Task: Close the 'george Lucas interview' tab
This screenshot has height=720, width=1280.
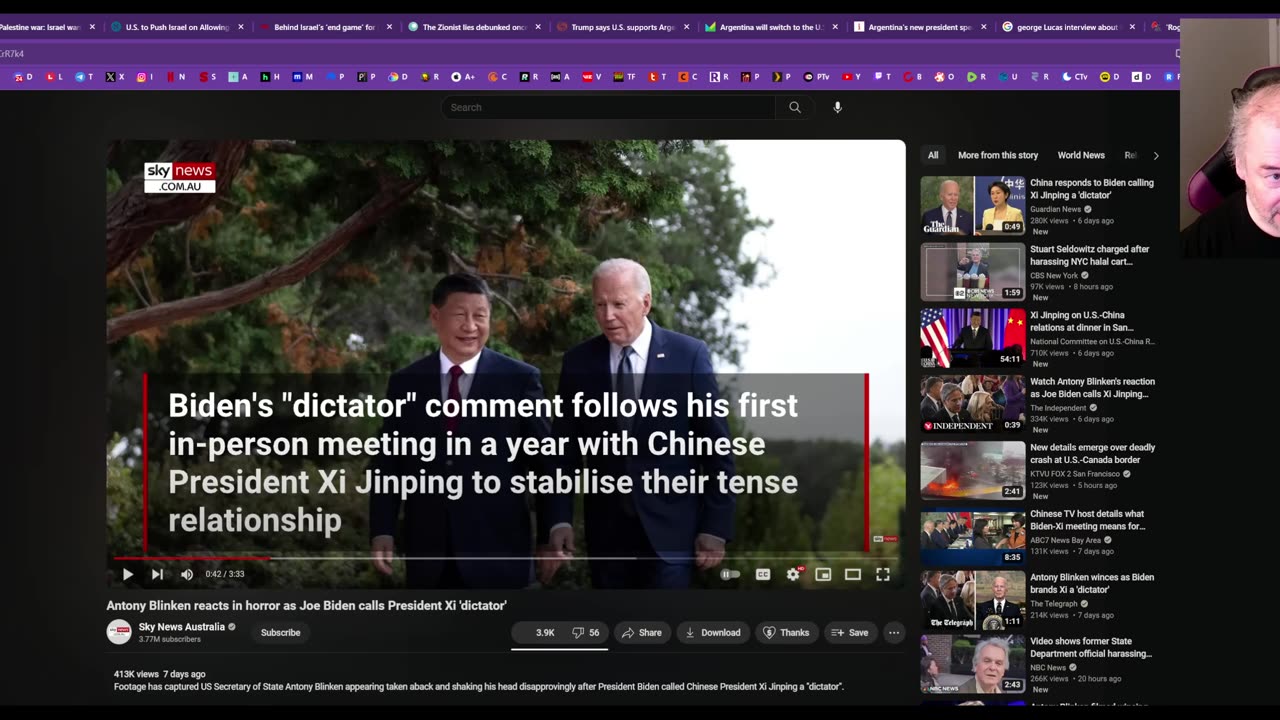Action: pyautogui.click(x=1132, y=27)
